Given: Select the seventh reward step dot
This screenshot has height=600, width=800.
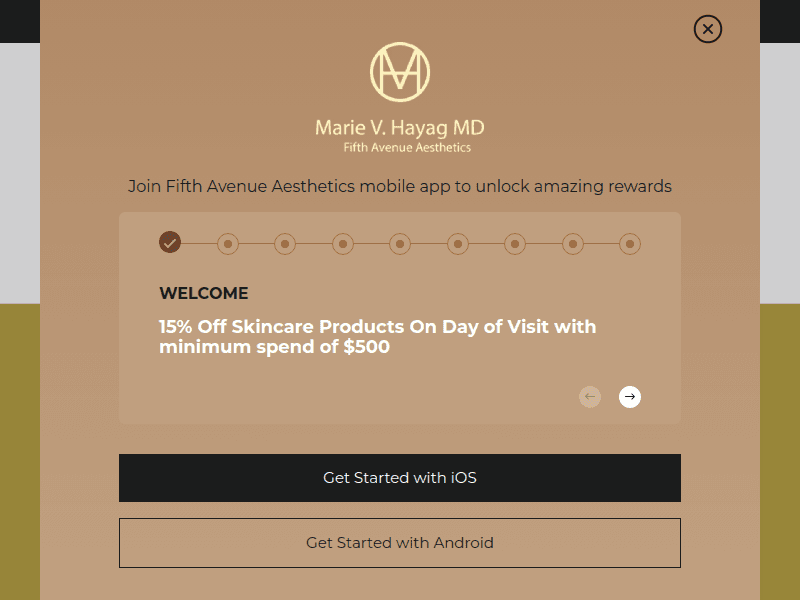Looking at the screenshot, I should (515, 244).
